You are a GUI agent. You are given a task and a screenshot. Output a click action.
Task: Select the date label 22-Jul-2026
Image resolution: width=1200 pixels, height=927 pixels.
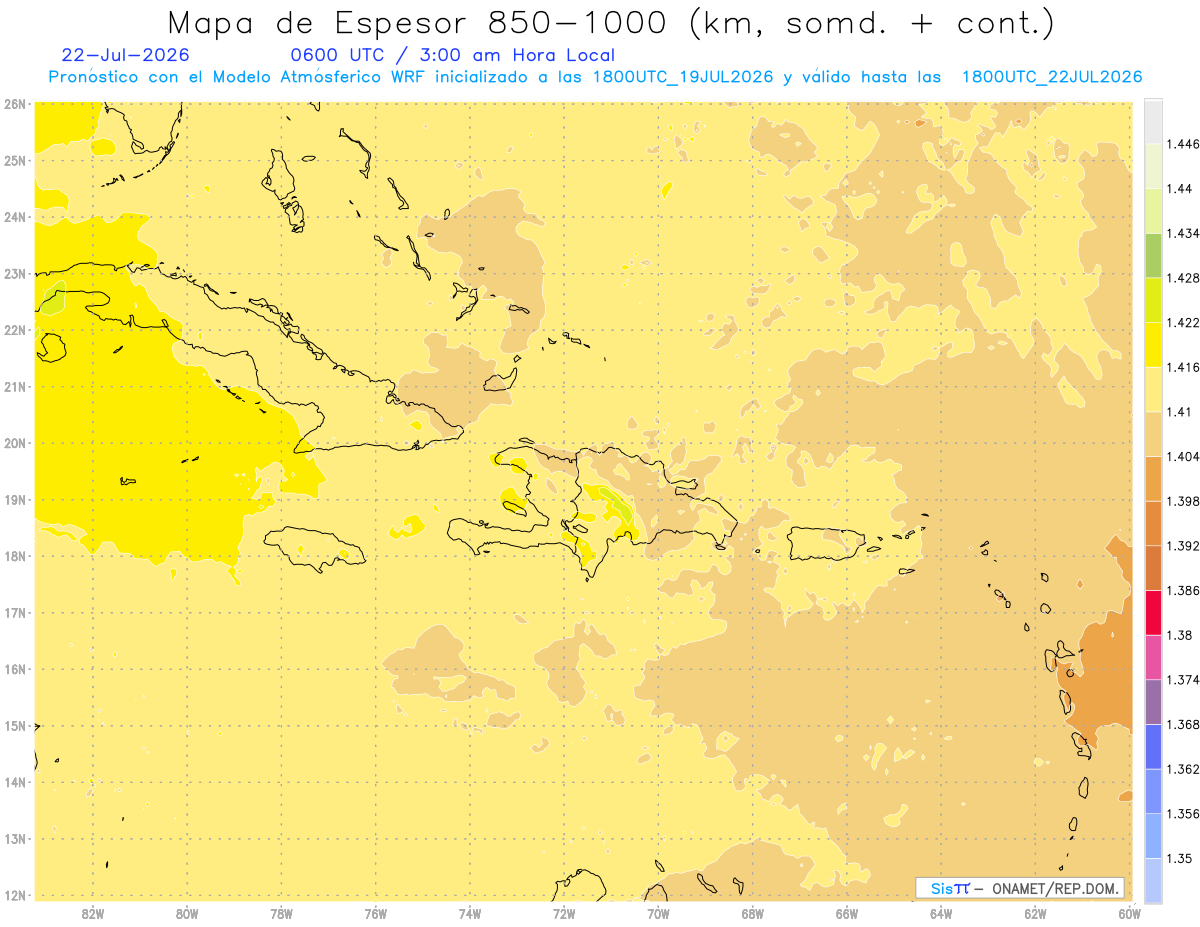pyautogui.click(x=125, y=55)
